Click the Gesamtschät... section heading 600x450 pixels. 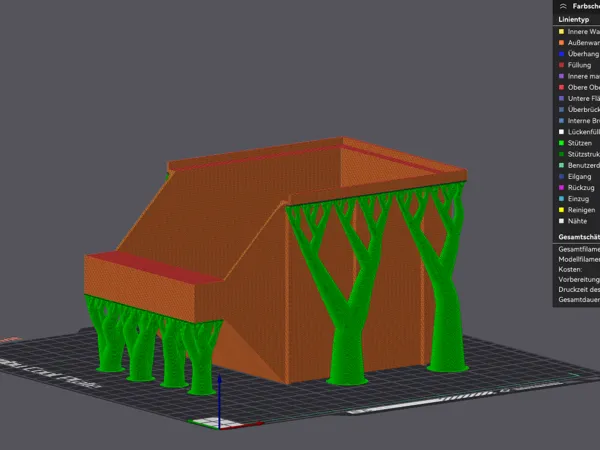point(579,237)
